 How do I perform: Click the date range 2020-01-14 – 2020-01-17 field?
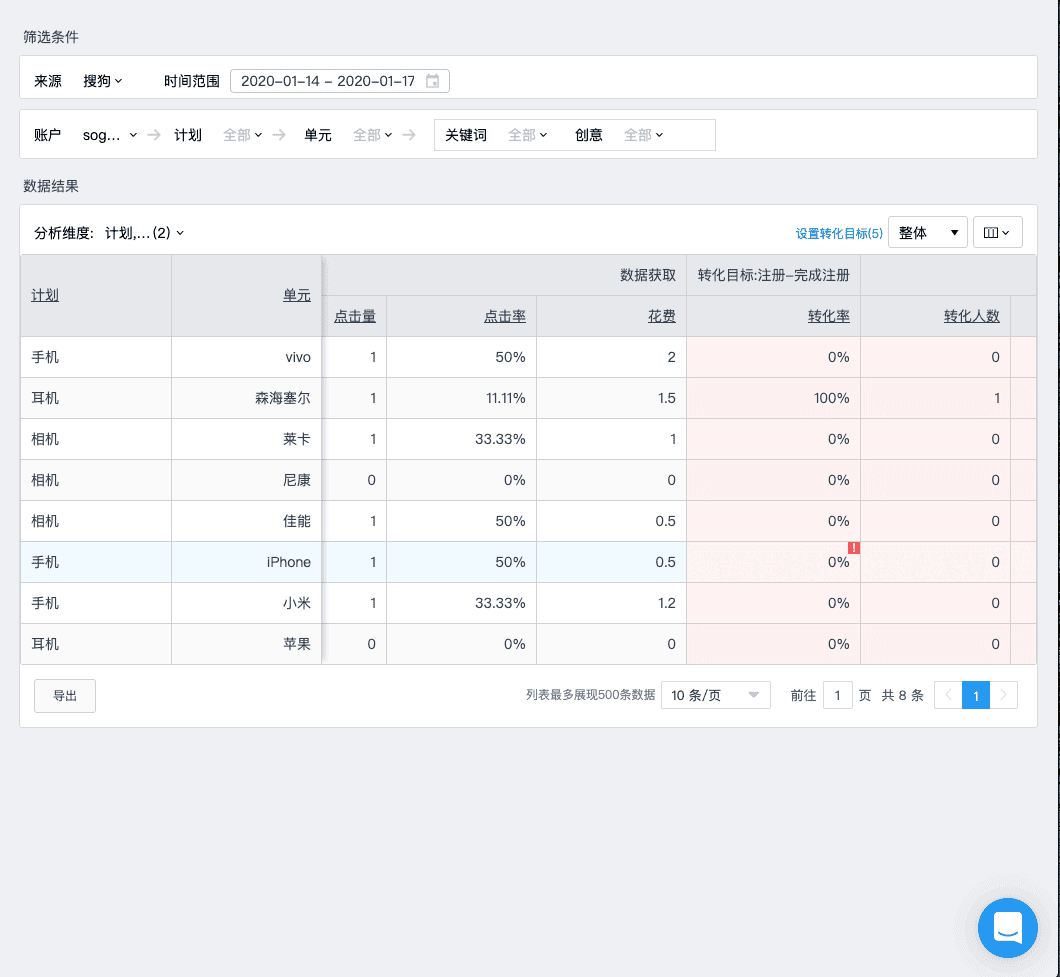pyautogui.click(x=340, y=81)
